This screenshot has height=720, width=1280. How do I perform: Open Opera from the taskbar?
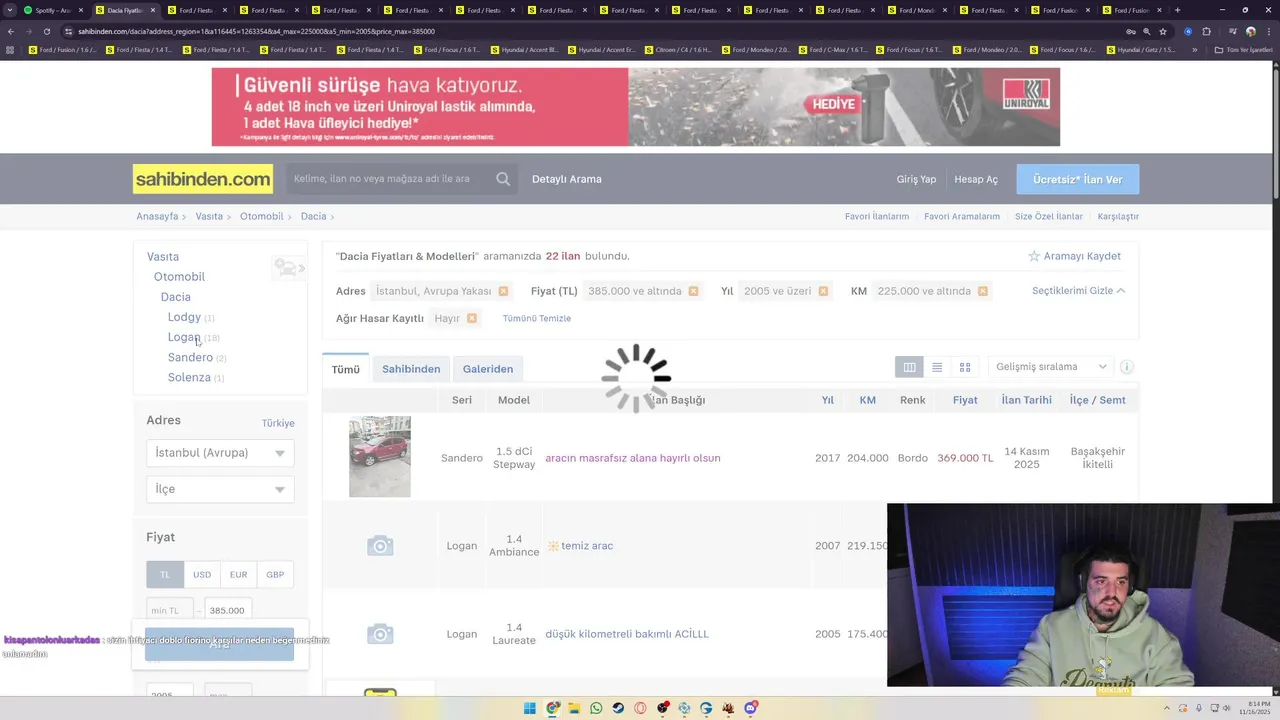(x=640, y=708)
